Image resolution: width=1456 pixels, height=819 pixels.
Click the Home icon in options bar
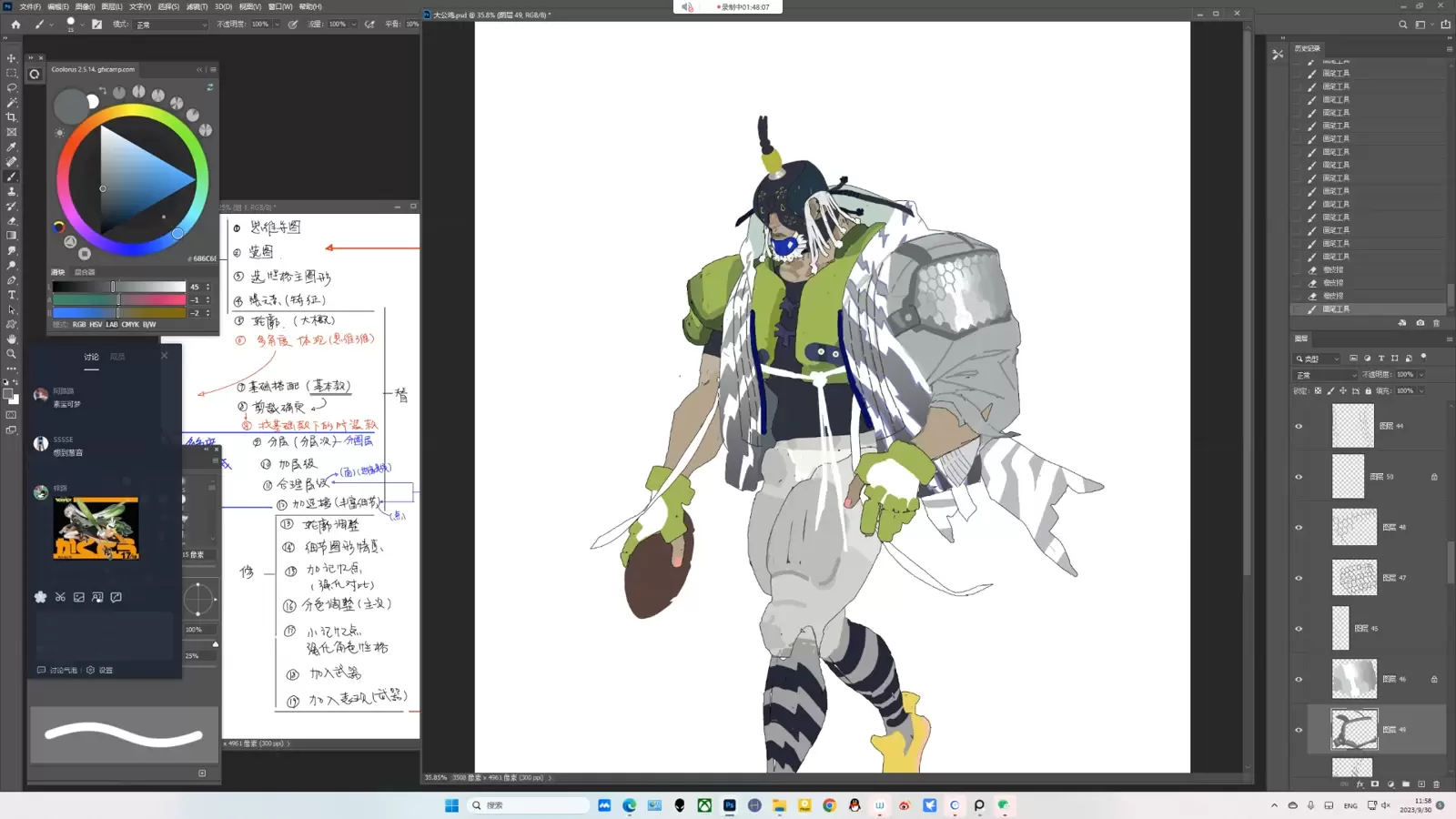coord(15,25)
